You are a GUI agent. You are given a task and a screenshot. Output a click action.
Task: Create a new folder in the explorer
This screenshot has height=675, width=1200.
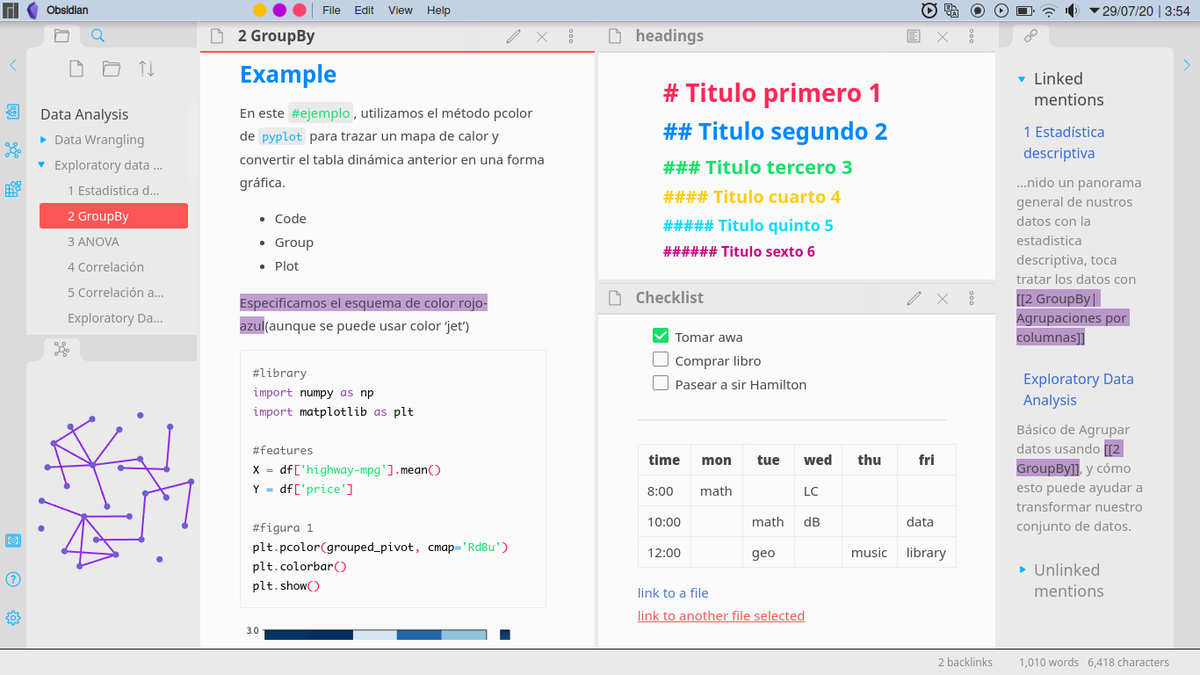(111, 69)
